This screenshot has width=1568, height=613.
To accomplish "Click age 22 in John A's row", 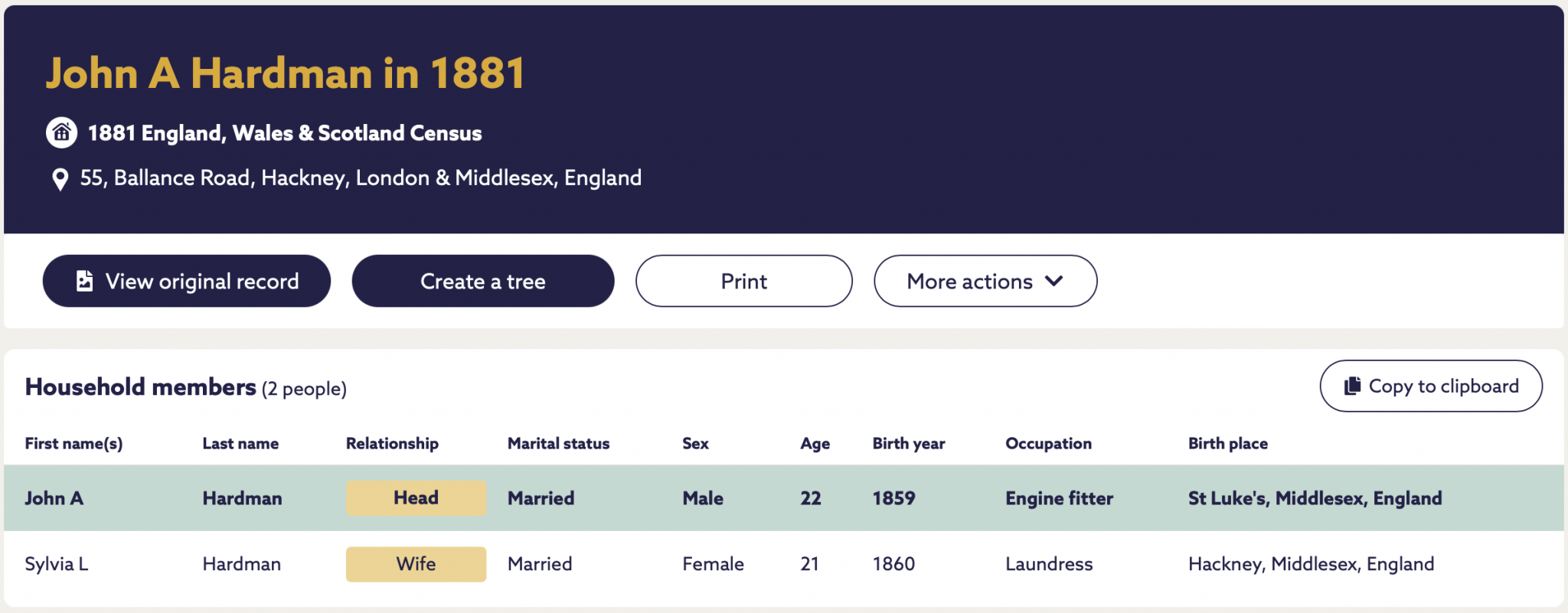I will [x=811, y=498].
